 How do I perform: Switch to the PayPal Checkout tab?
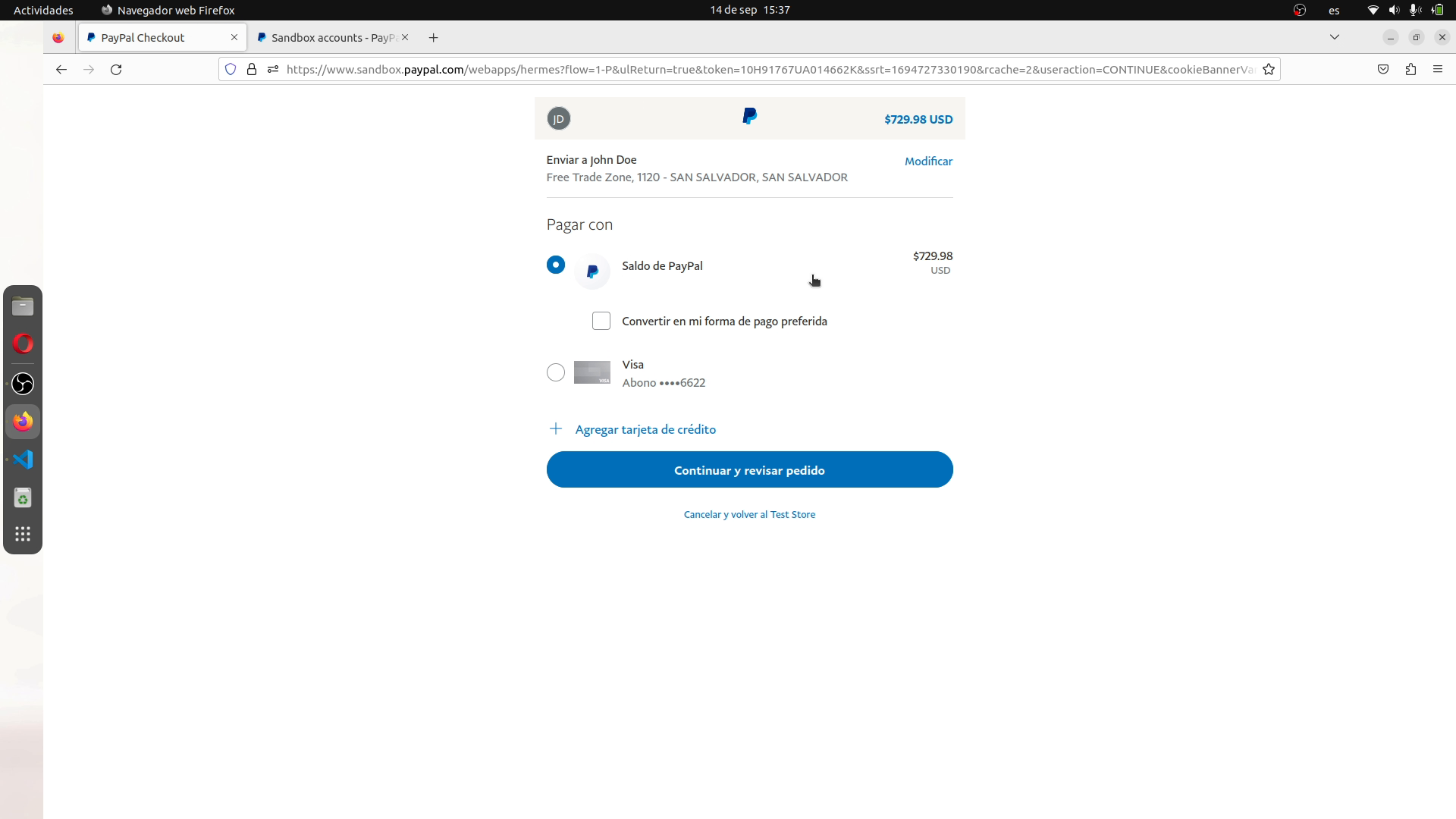pos(162,37)
